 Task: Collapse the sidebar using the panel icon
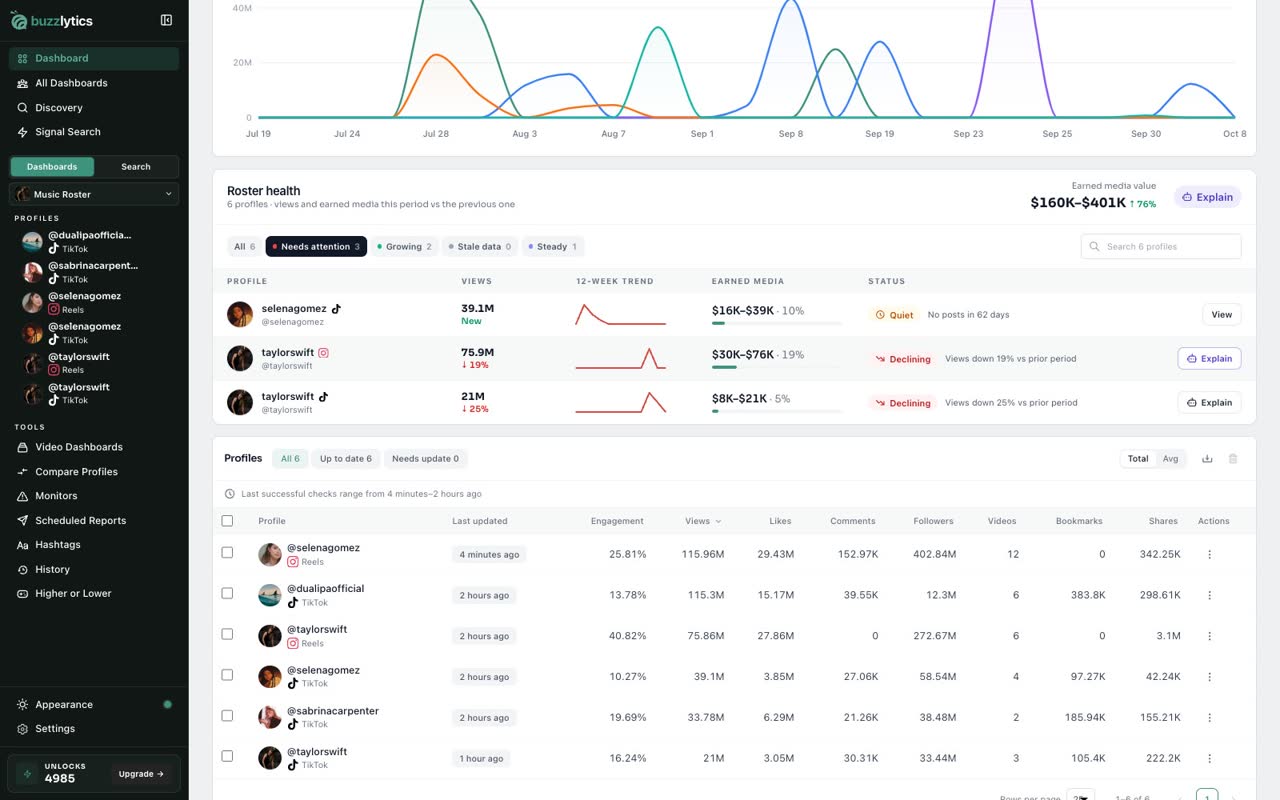[166, 20]
